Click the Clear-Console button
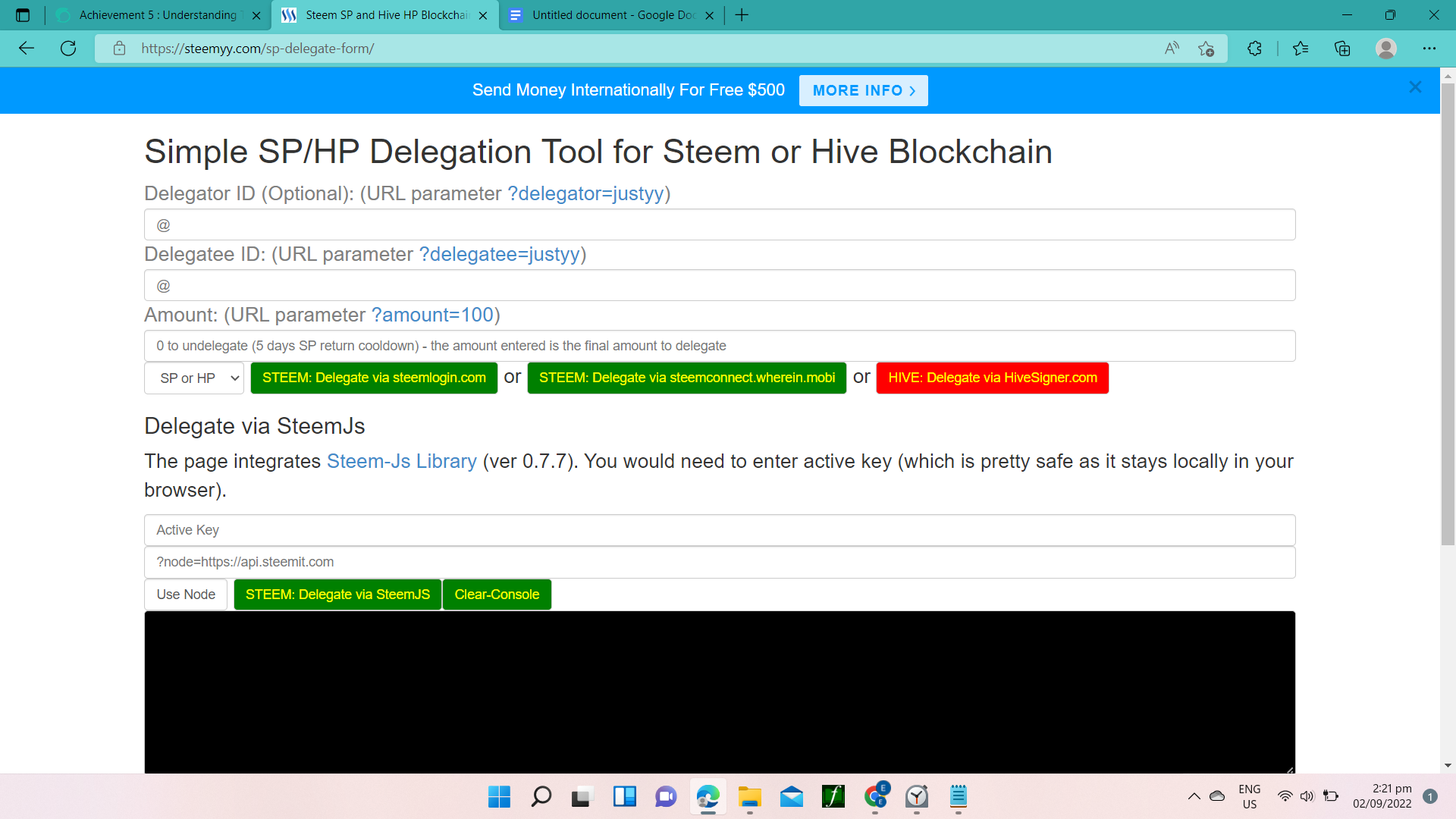 497,595
